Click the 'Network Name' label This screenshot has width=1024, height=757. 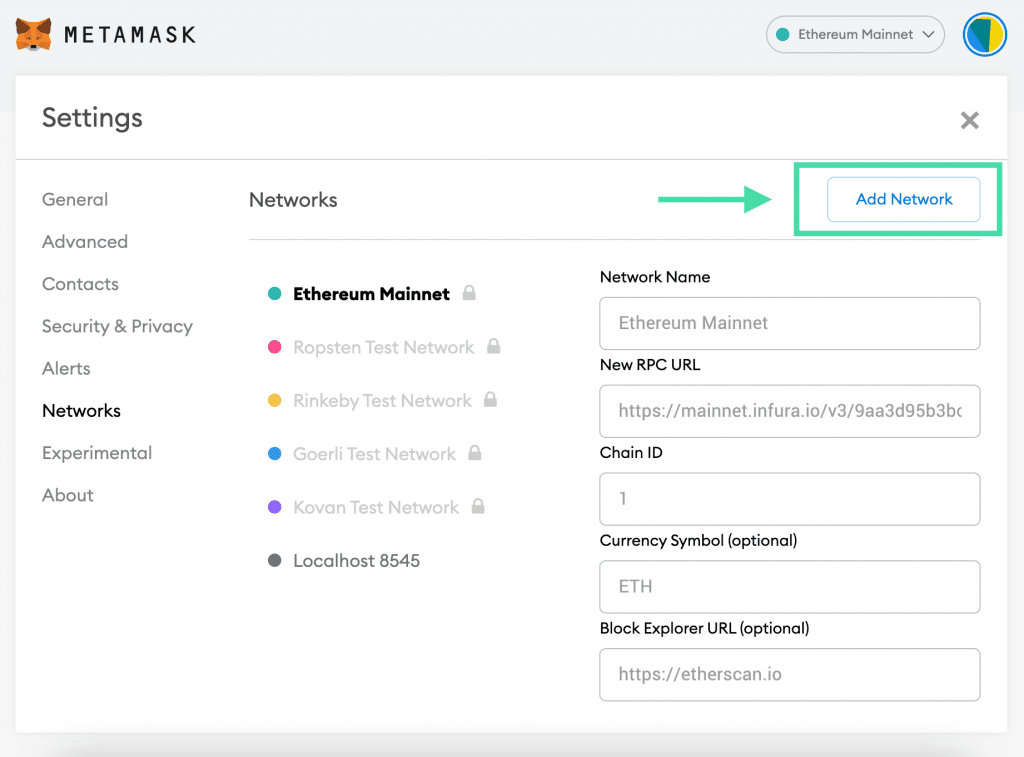click(x=655, y=277)
